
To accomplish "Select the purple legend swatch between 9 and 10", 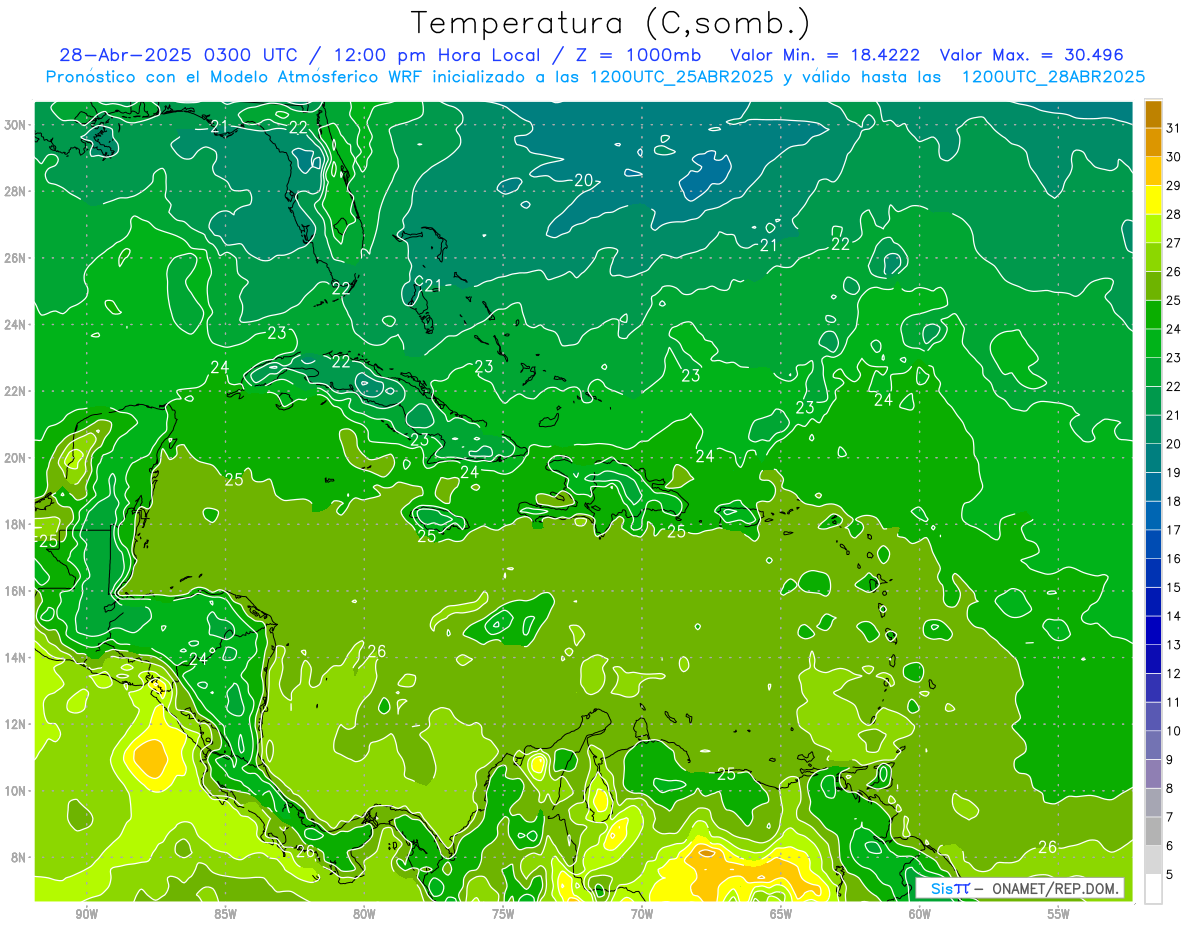I will tap(1153, 745).
